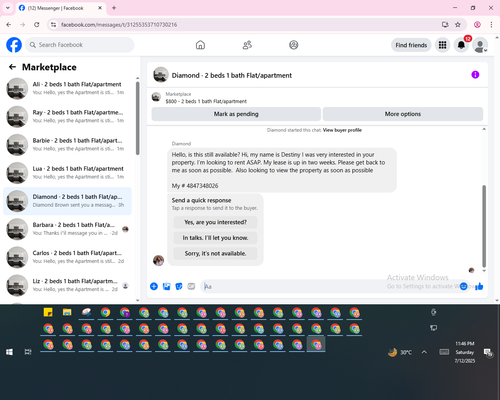The image size is (500, 400).
Task: Open the Chrome profile avatar icon
Action: point(477,25)
